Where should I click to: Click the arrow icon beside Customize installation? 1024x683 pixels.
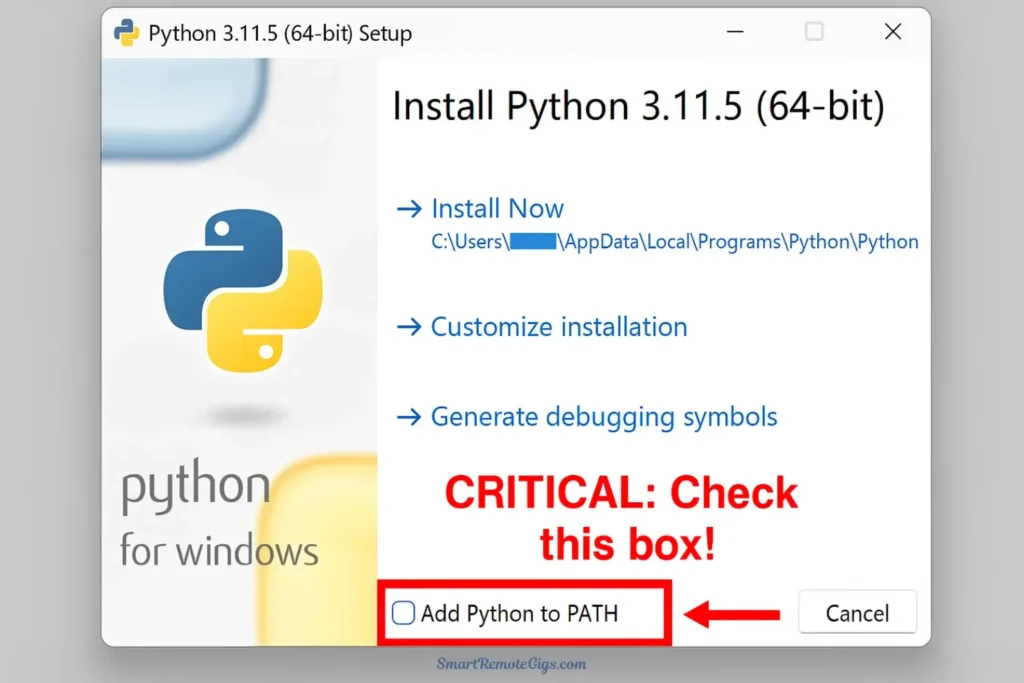410,327
